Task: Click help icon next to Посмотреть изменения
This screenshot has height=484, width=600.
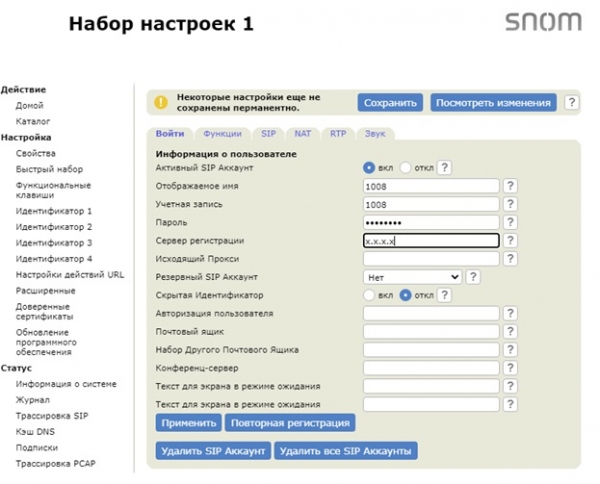Action: 571,102
